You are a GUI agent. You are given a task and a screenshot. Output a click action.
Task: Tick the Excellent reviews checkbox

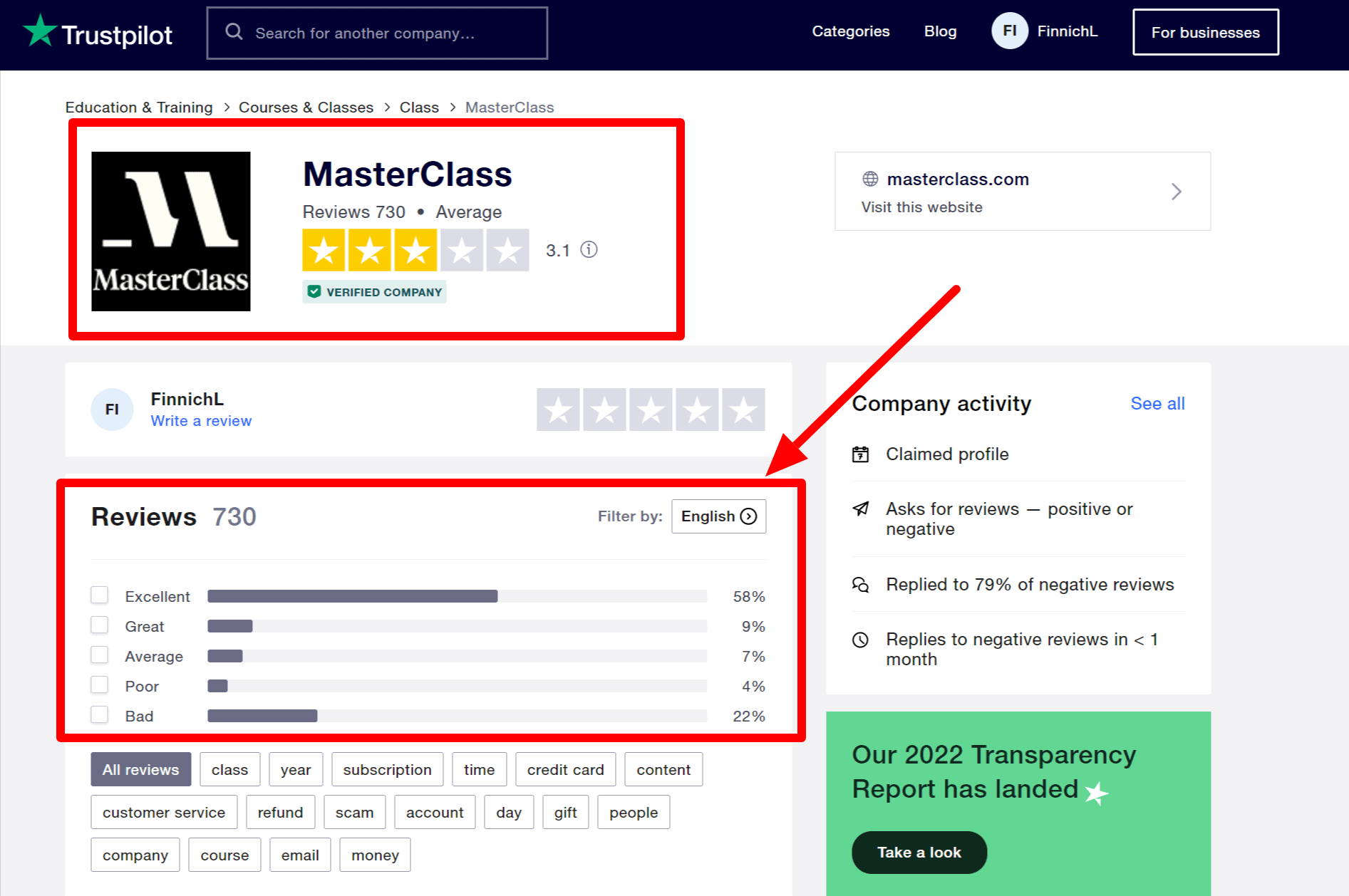(x=100, y=595)
